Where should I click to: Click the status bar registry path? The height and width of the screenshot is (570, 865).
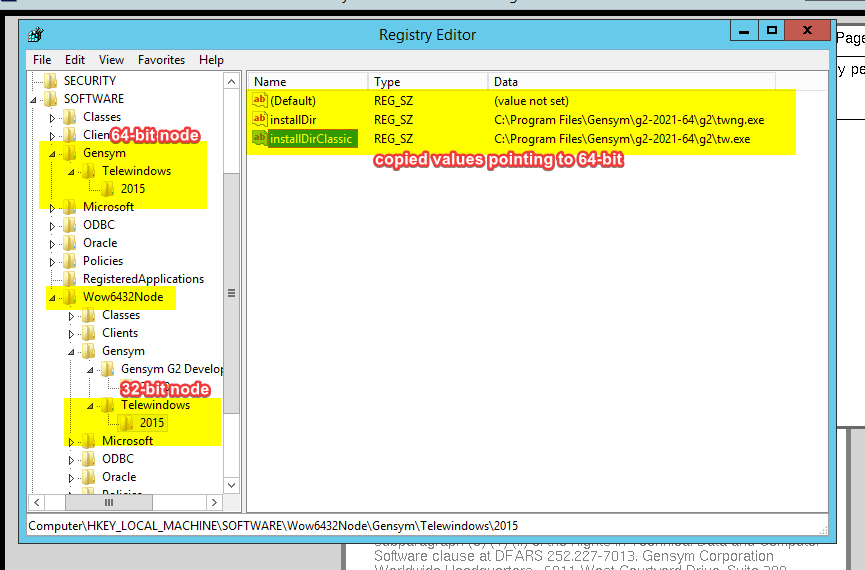click(273, 526)
